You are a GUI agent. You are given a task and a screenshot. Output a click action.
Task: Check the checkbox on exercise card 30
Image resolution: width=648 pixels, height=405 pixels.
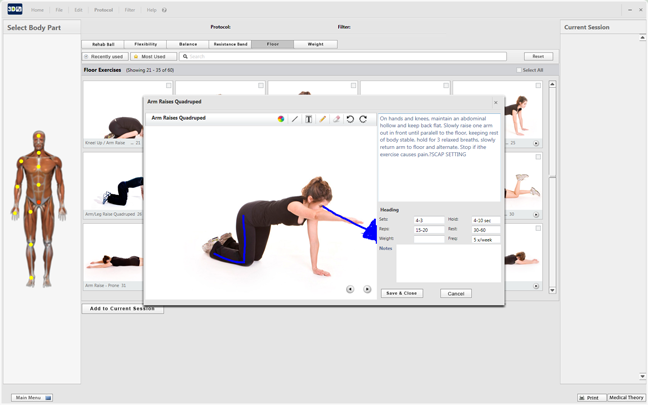(538, 157)
